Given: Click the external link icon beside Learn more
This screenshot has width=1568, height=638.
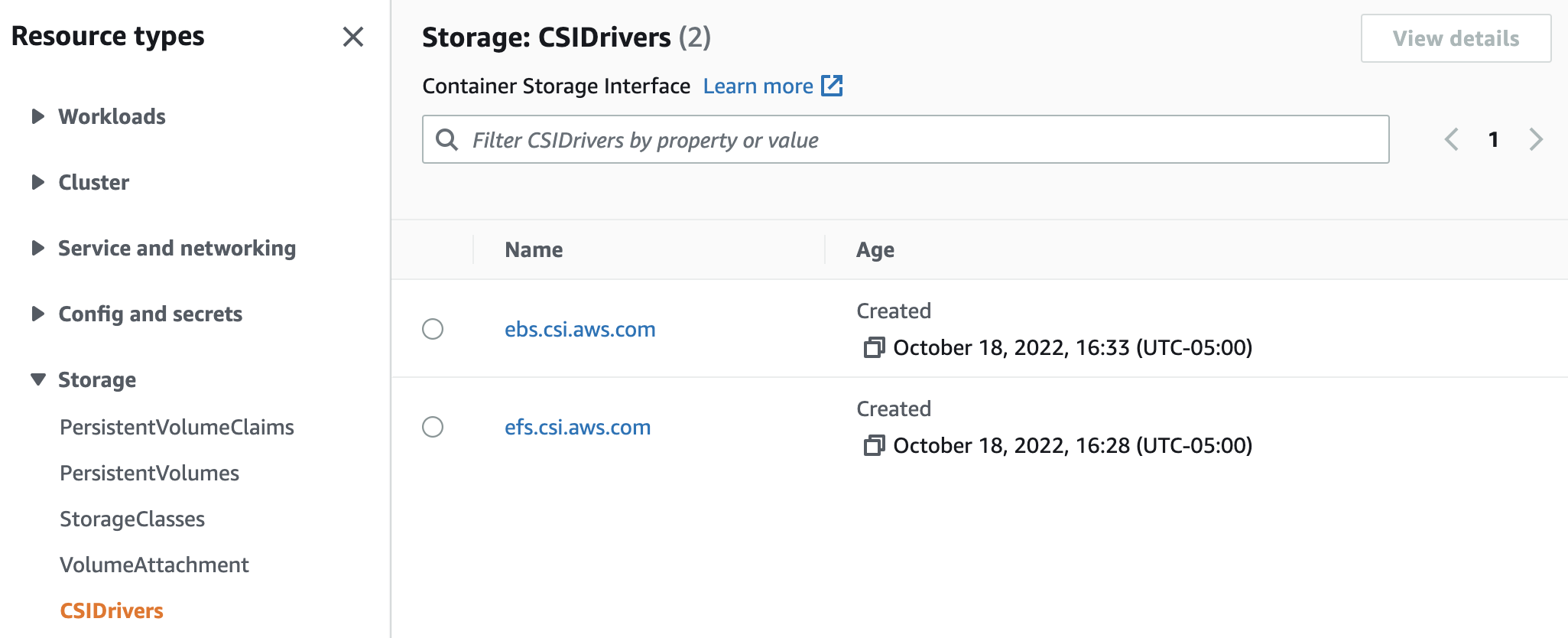Looking at the screenshot, I should (832, 86).
